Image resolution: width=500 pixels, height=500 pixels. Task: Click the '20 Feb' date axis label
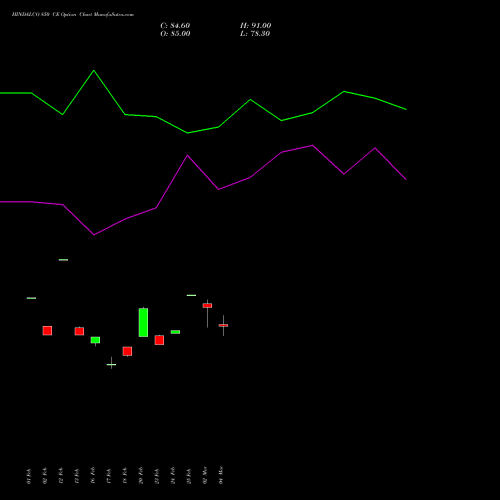click(141, 475)
